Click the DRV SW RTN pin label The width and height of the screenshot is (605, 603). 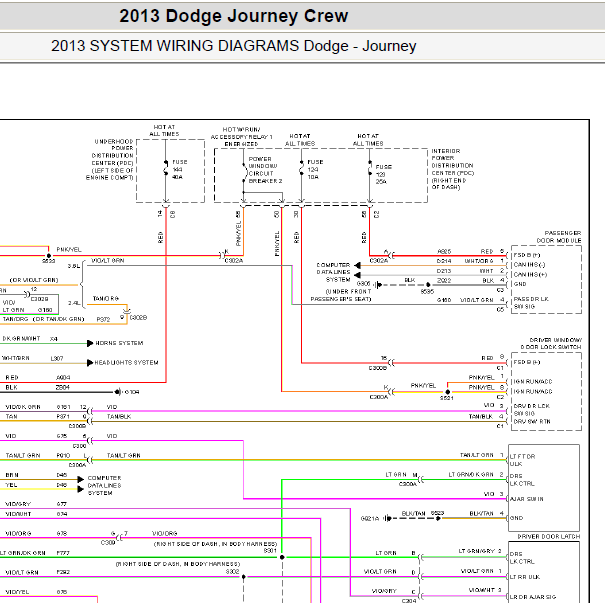[532, 421]
